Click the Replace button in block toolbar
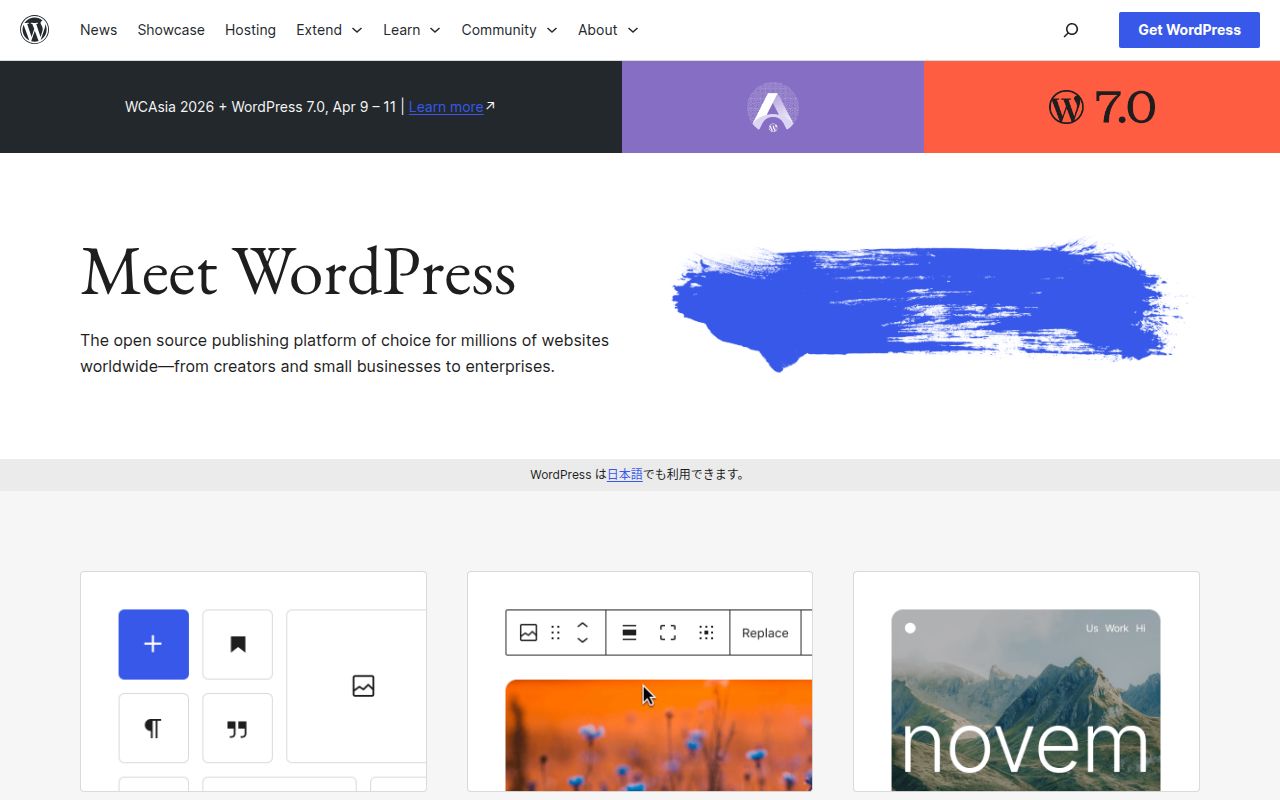This screenshot has width=1280, height=800. (765, 633)
